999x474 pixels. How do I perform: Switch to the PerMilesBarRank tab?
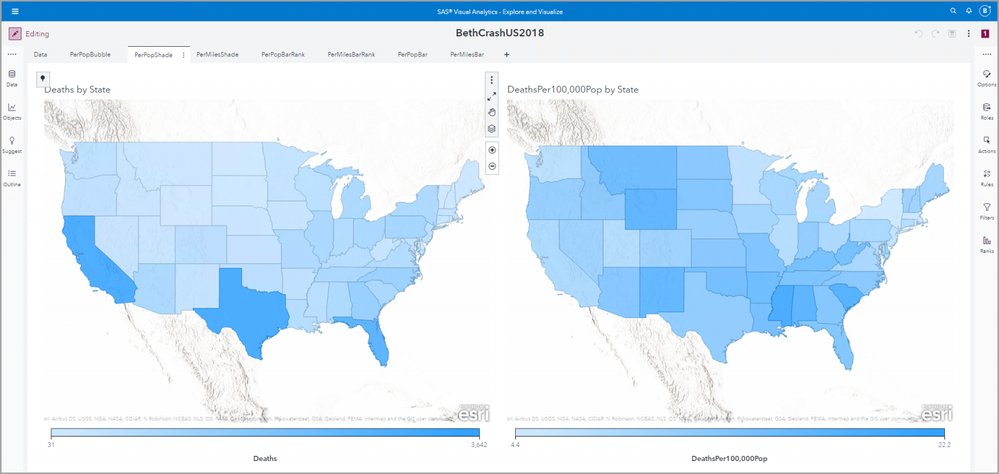[351, 55]
